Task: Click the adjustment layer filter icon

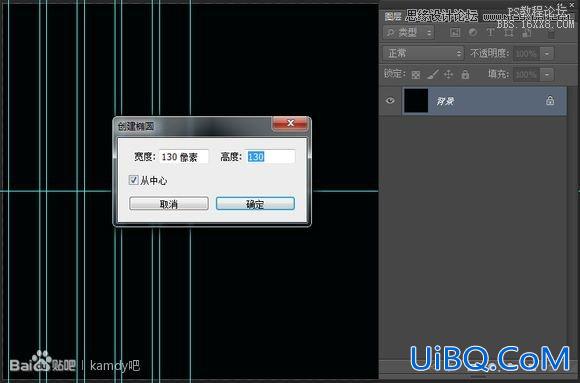Action: [473, 33]
